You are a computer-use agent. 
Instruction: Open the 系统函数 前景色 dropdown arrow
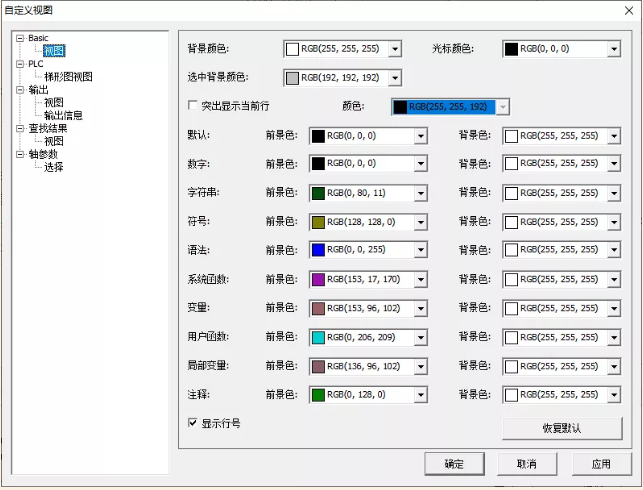[x=420, y=280]
